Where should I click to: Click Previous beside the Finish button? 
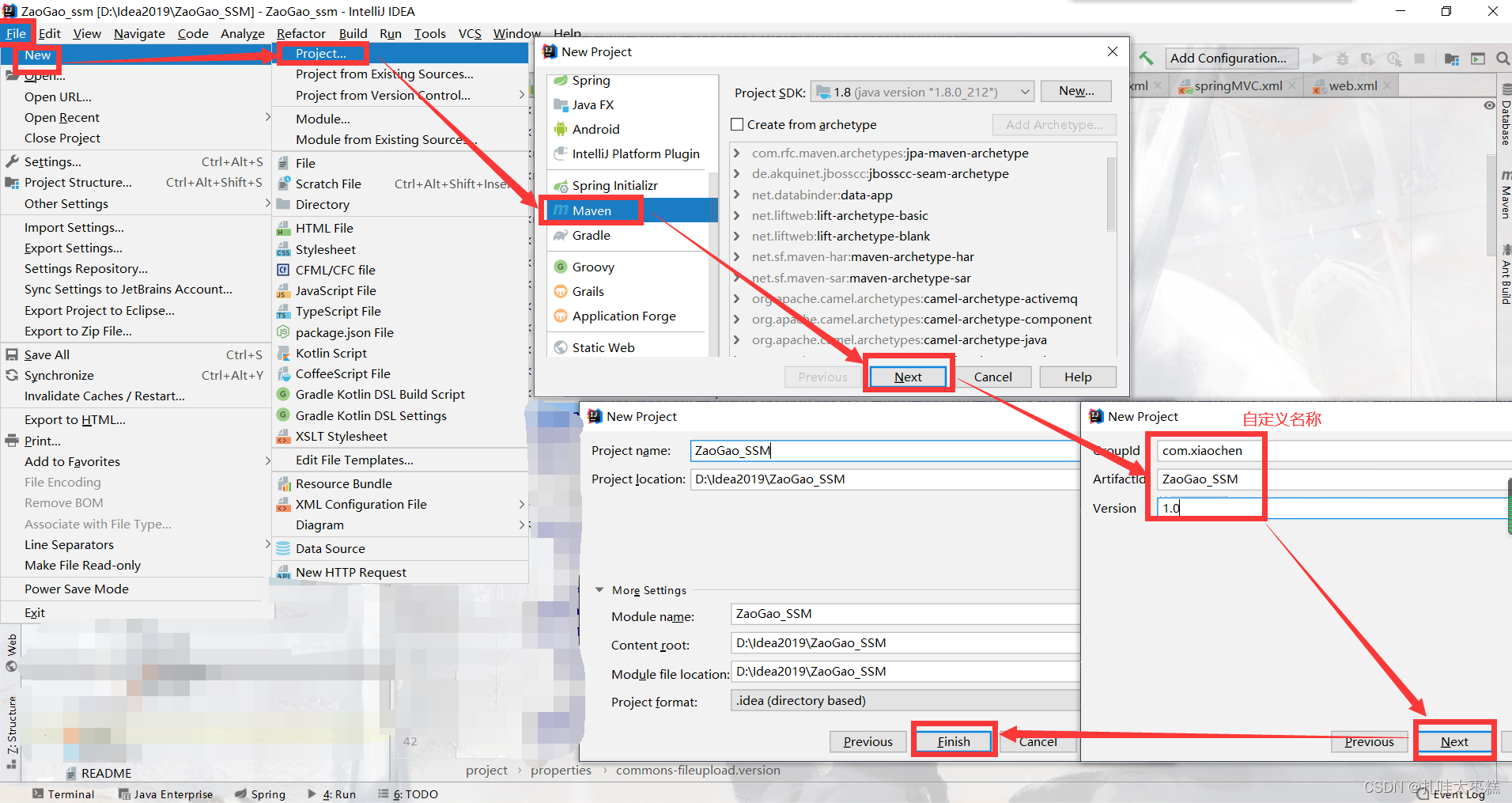[868, 741]
